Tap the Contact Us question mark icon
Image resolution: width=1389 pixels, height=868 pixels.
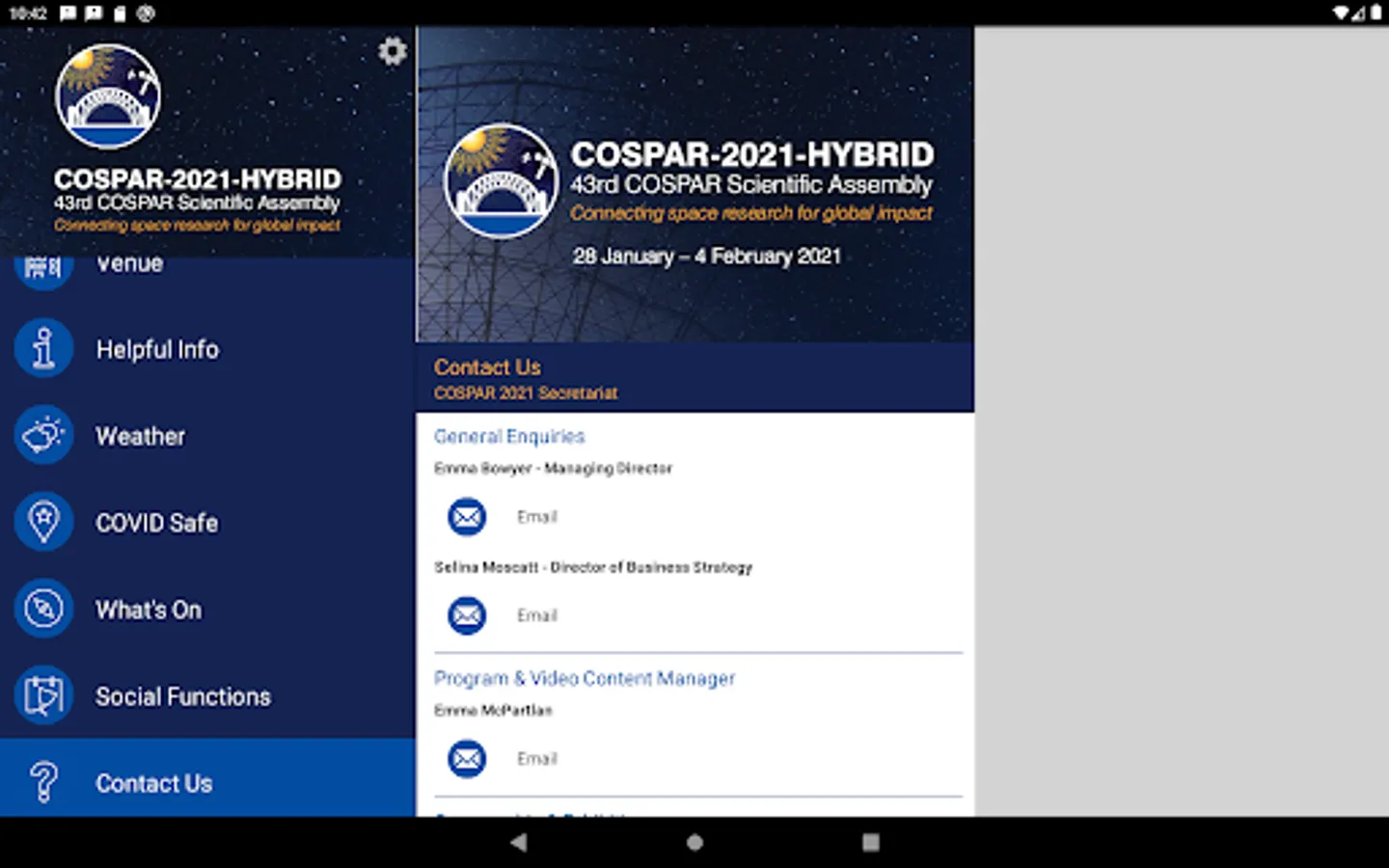pos(43,782)
